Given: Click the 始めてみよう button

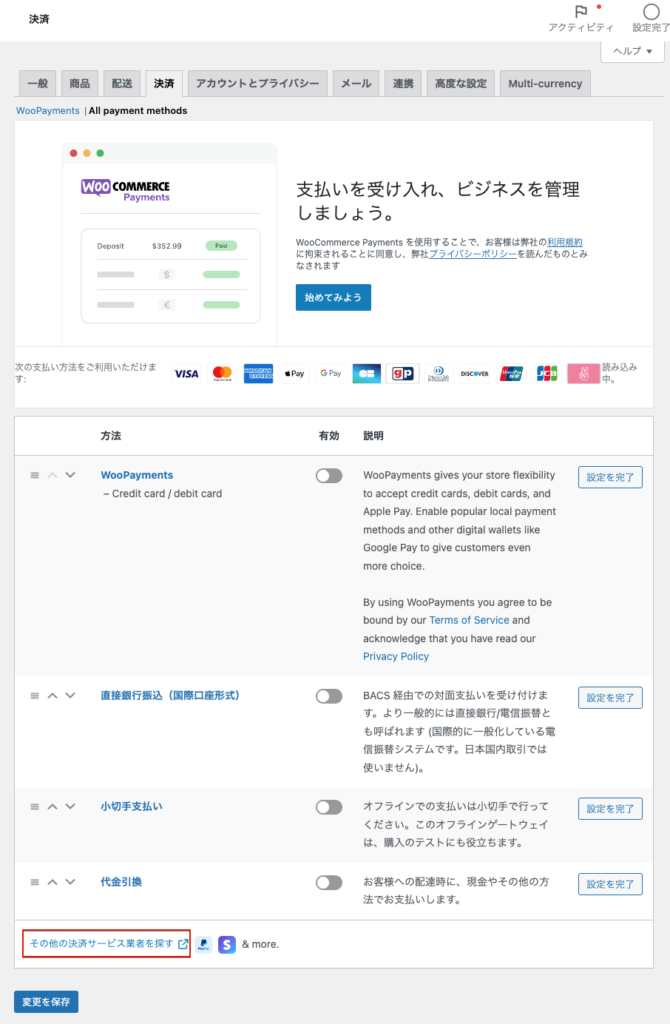Looking at the screenshot, I should (333, 297).
